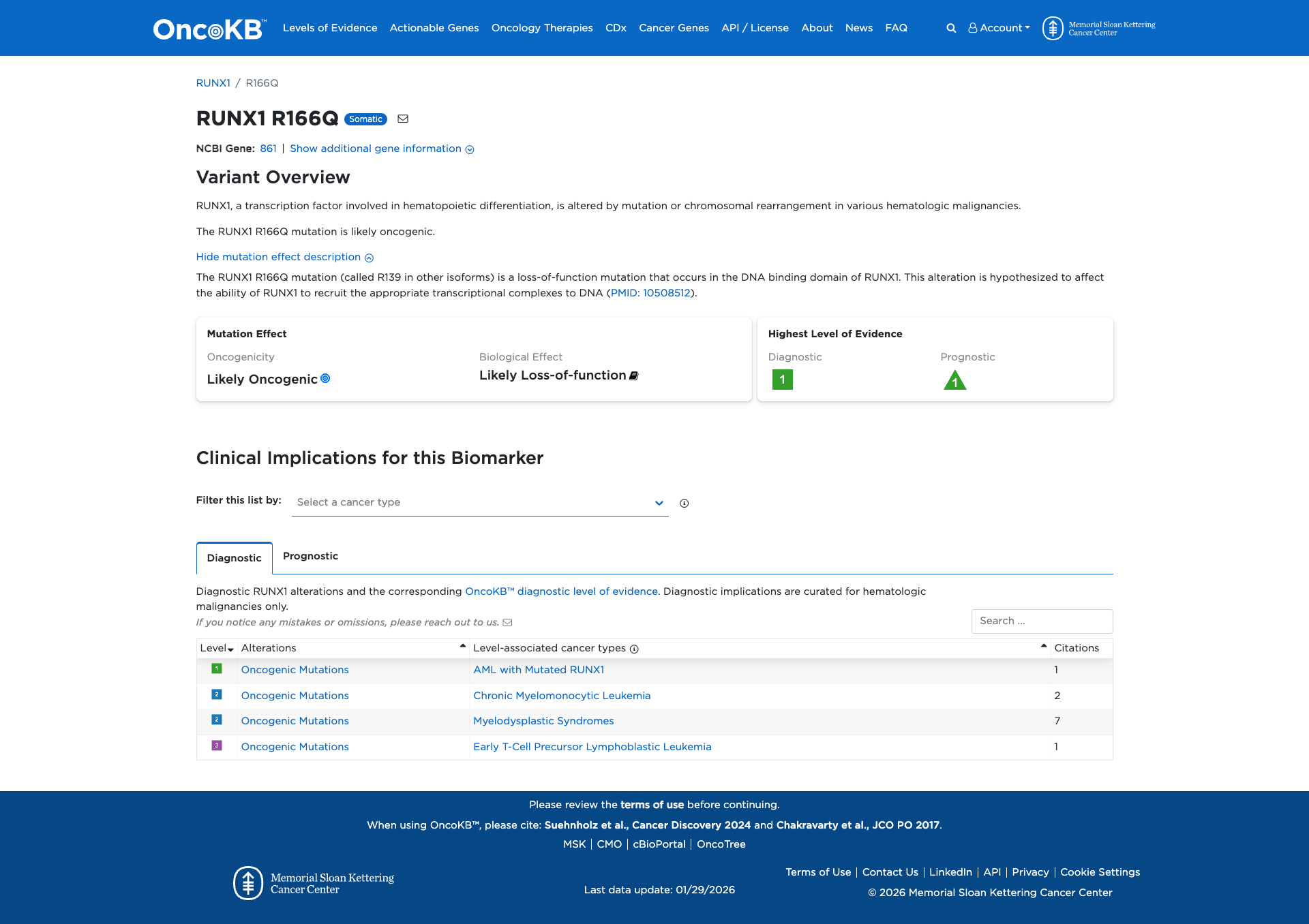Click the info icon next to cancer type filter
Image resolution: width=1309 pixels, height=924 pixels.
684,503
